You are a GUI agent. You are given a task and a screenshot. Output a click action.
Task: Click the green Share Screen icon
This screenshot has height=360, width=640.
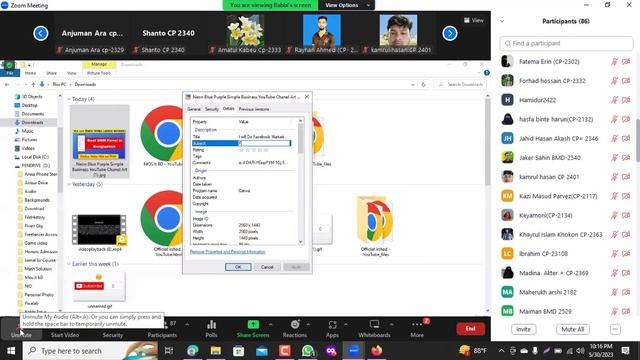pyautogui.click(x=253, y=324)
